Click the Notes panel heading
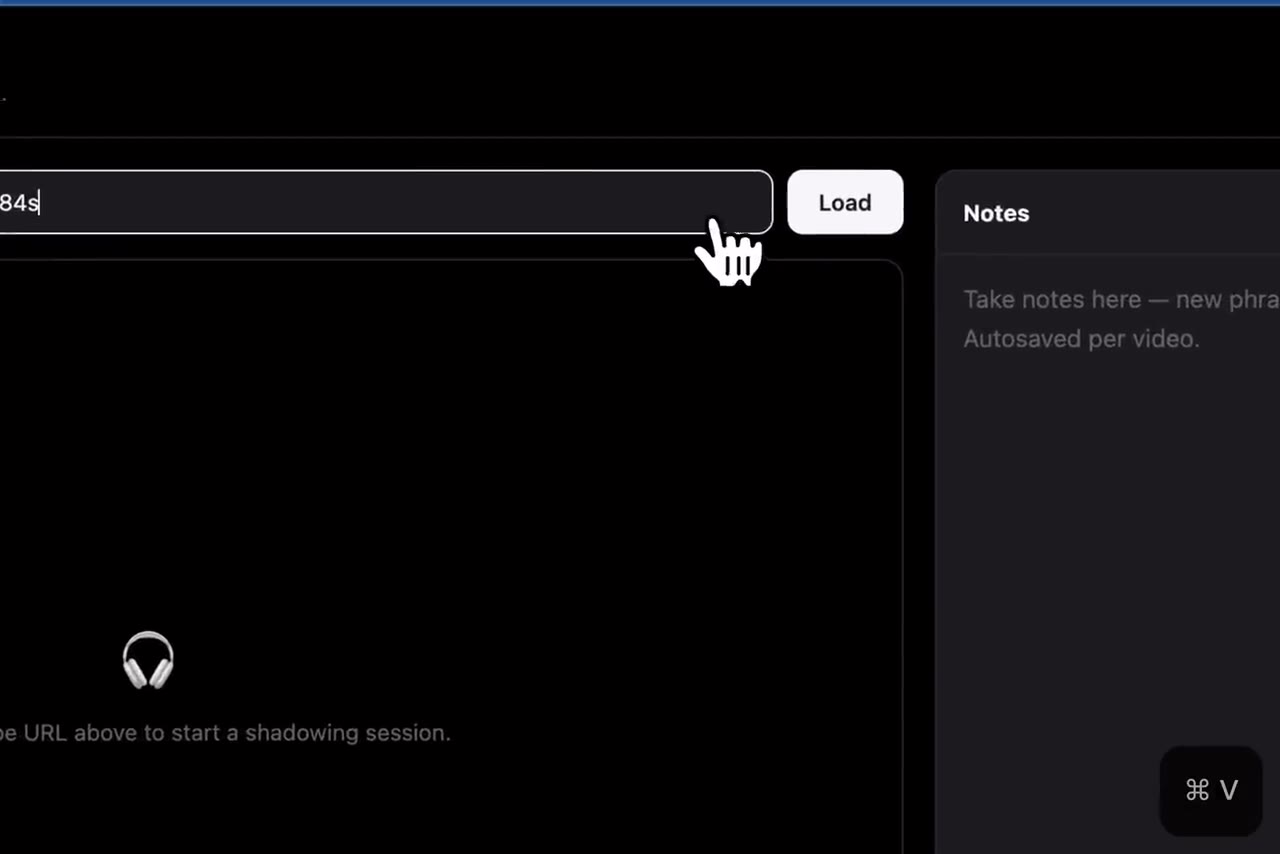The width and height of the screenshot is (1280, 854). [x=996, y=213]
